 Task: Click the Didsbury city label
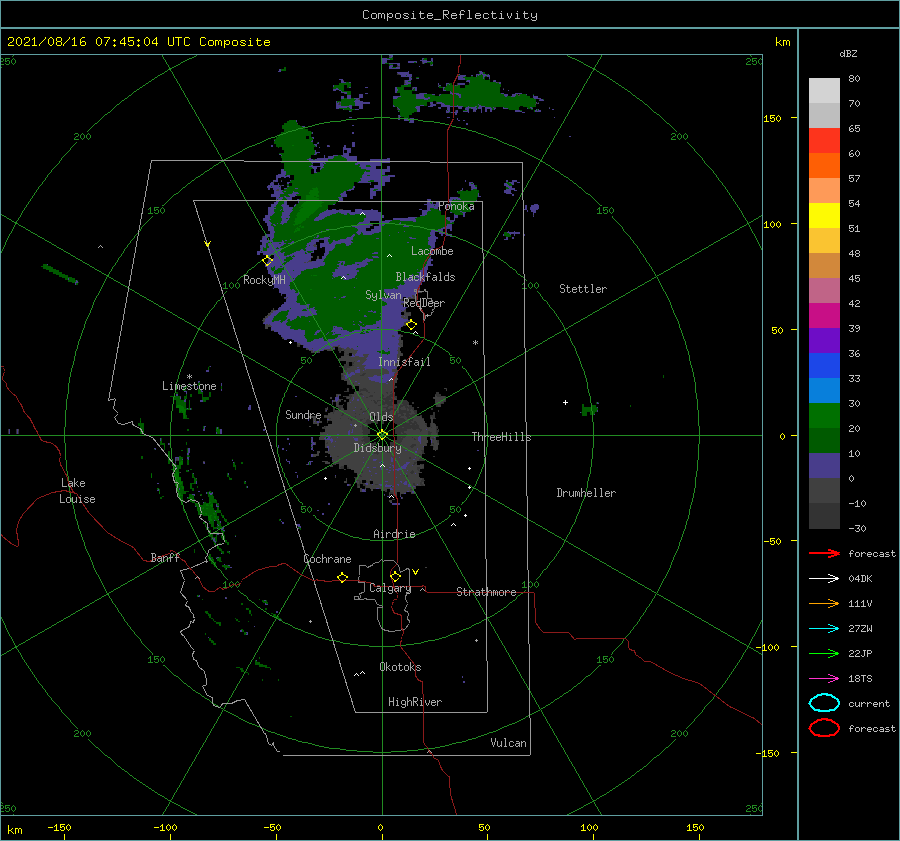(x=377, y=448)
